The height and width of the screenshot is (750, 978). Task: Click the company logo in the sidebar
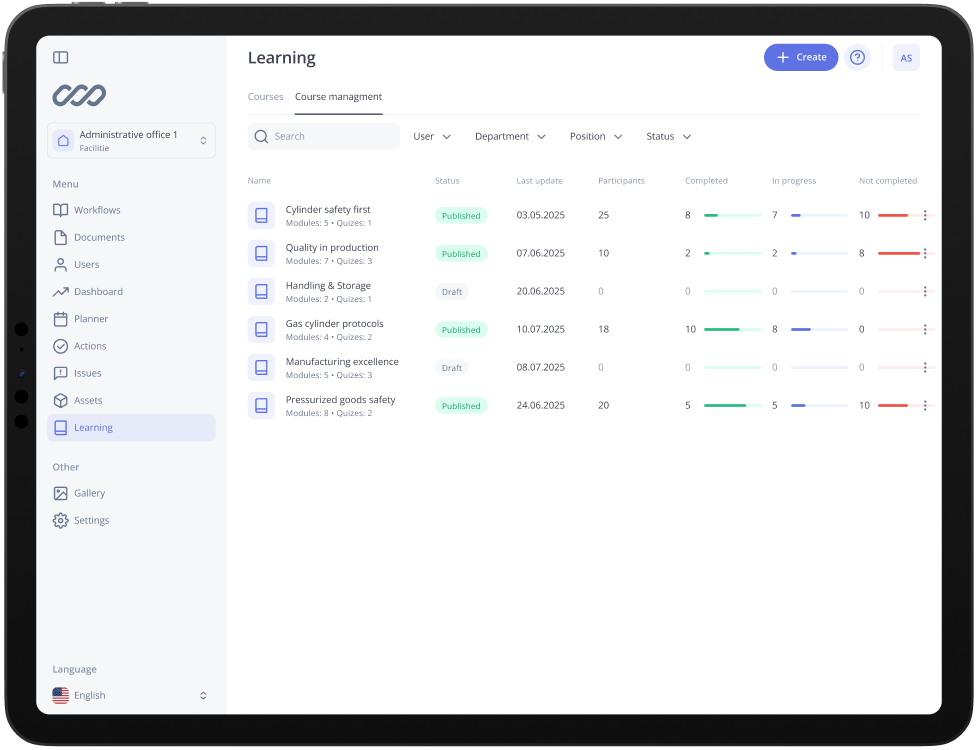coord(79,96)
